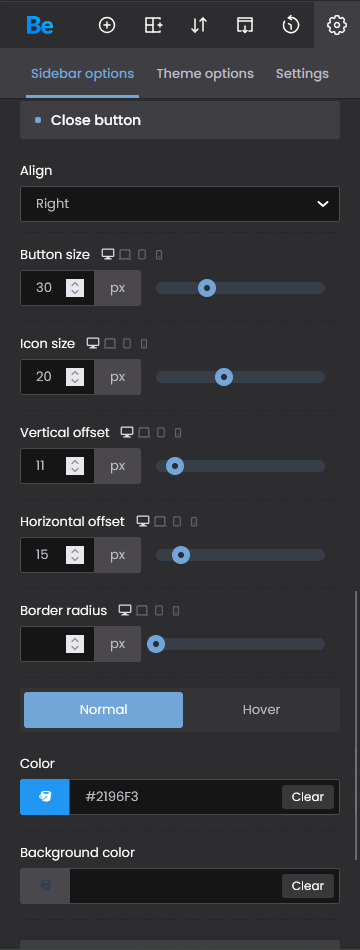The width and height of the screenshot is (360, 950).
Task: Select mobile device icon for Border radius
Action: tap(176, 611)
